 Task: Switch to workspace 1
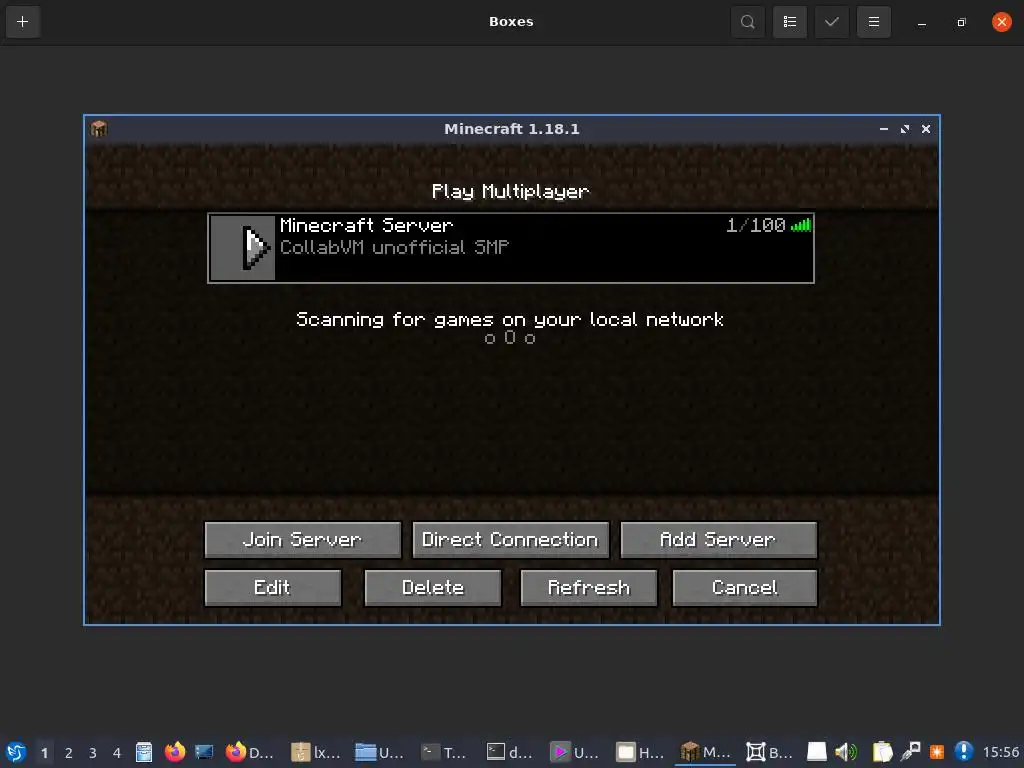[x=44, y=753]
